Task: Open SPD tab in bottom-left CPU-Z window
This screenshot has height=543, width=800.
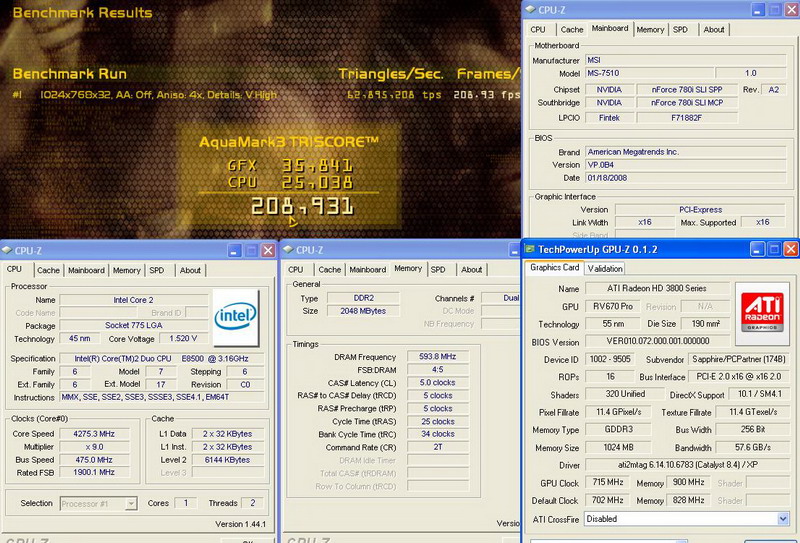Action: click(x=157, y=270)
